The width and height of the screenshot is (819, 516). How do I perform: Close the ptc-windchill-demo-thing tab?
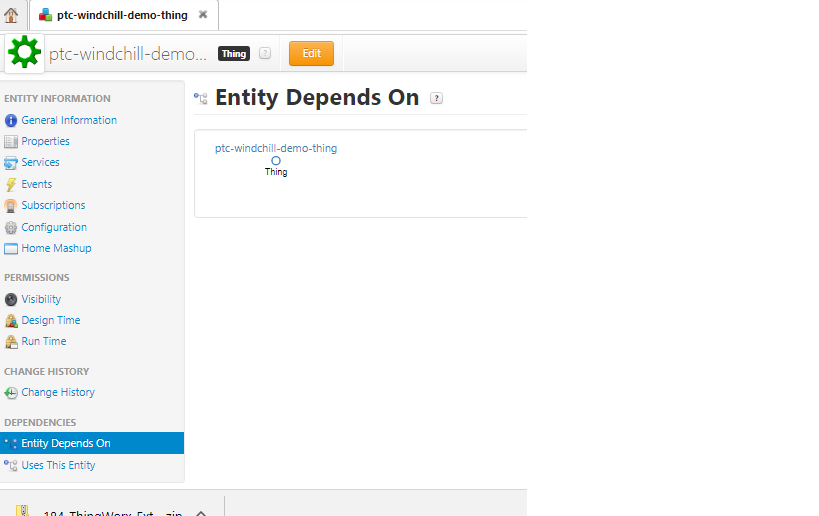click(203, 15)
